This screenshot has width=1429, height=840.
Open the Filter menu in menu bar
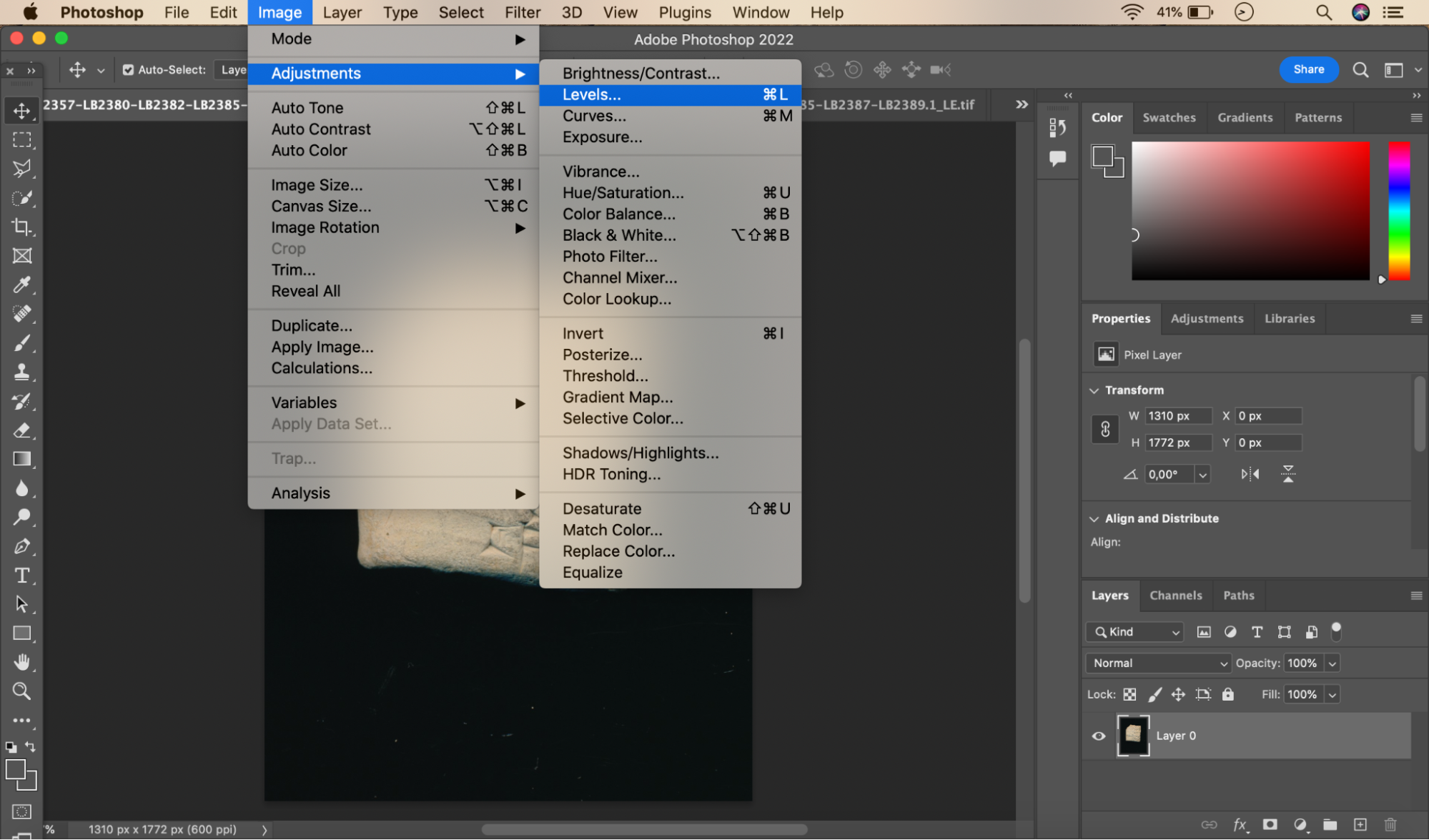(x=522, y=12)
